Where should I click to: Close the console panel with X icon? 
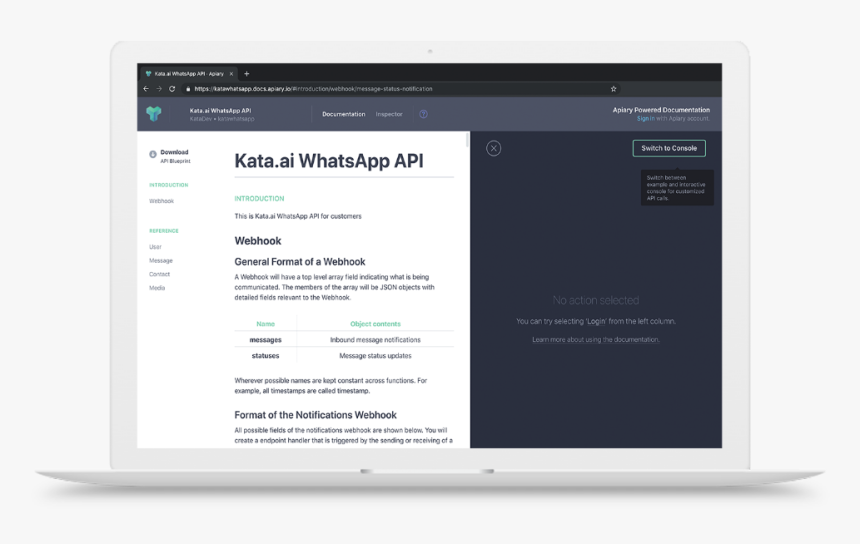coord(493,148)
